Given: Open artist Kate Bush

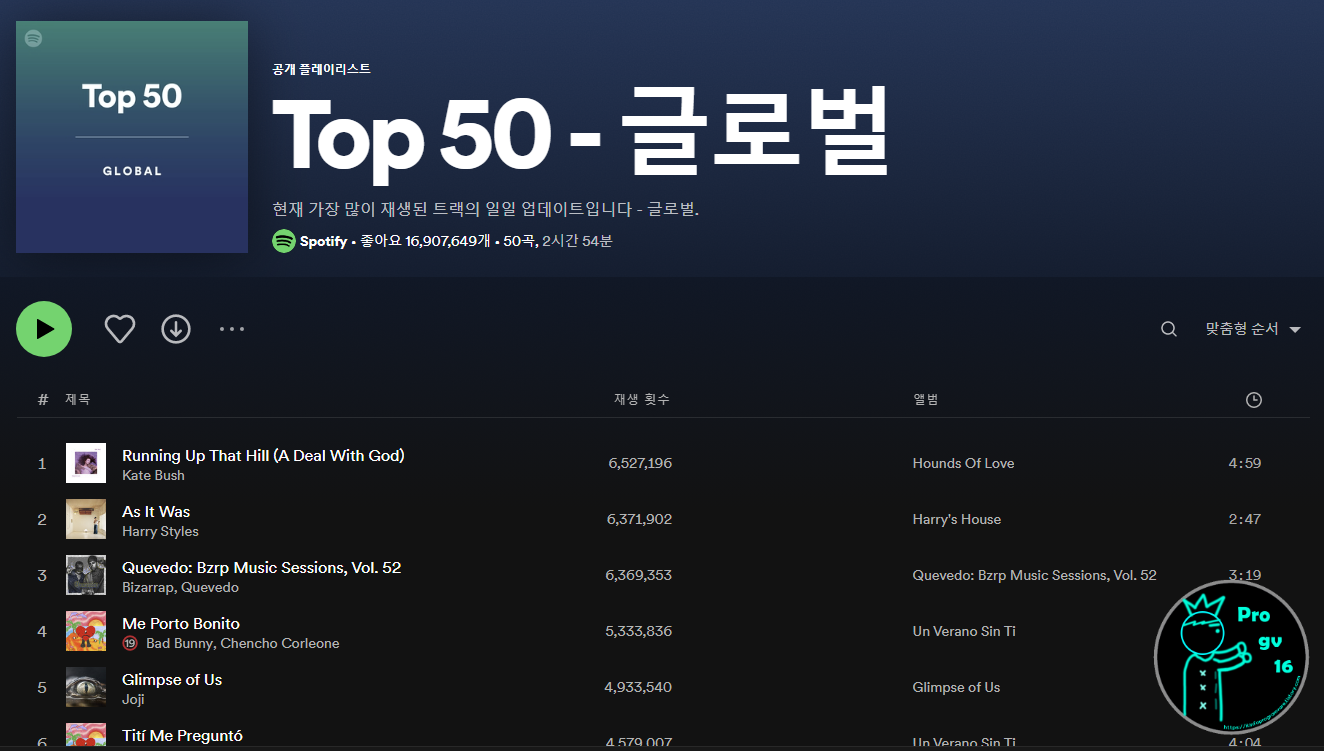Looking at the screenshot, I should coord(153,476).
